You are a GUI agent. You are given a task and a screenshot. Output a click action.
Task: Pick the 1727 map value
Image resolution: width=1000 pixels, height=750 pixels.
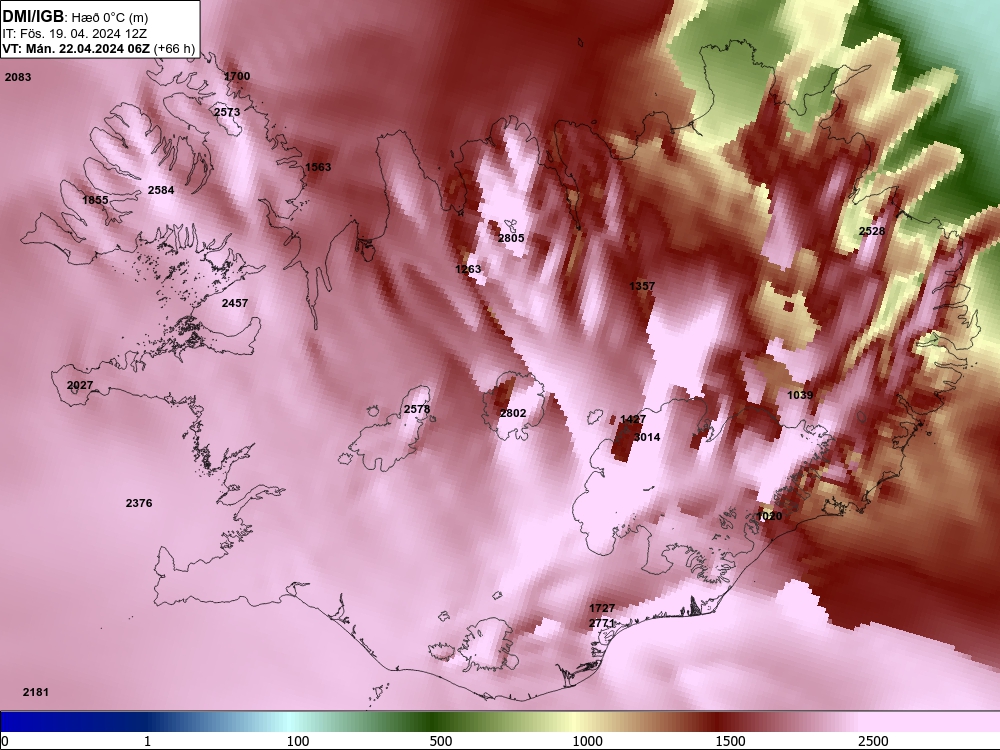pyautogui.click(x=602, y=608)
